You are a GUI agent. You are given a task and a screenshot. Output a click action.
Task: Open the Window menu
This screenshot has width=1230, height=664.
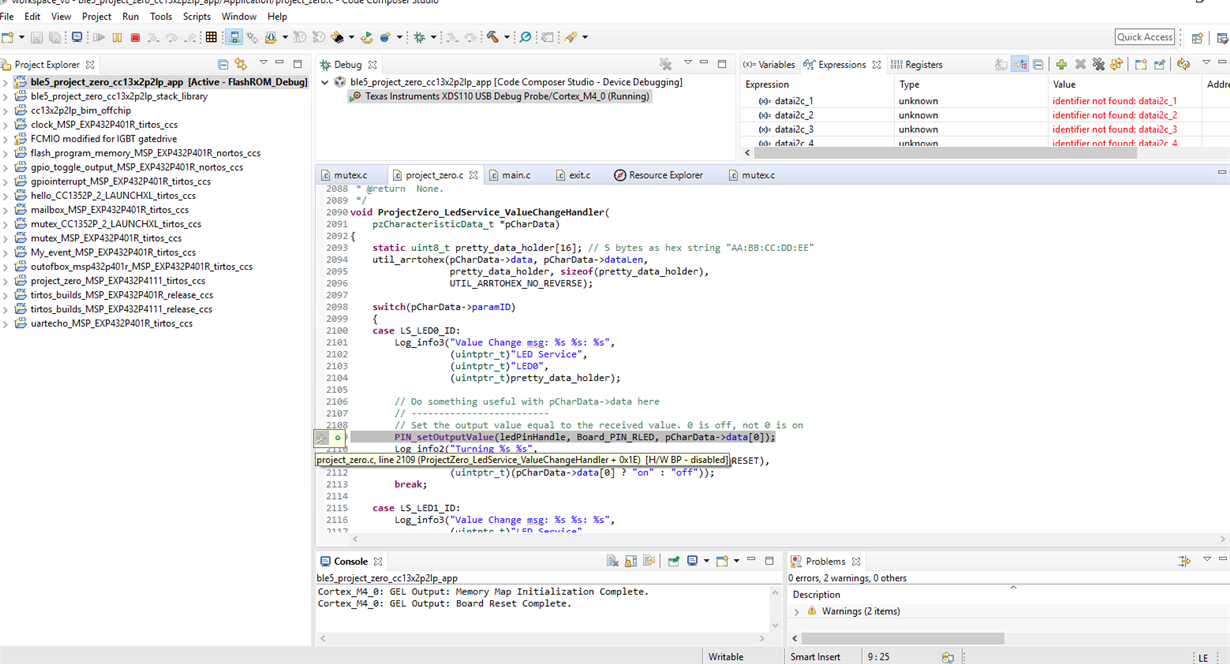[x=239, y=16]
